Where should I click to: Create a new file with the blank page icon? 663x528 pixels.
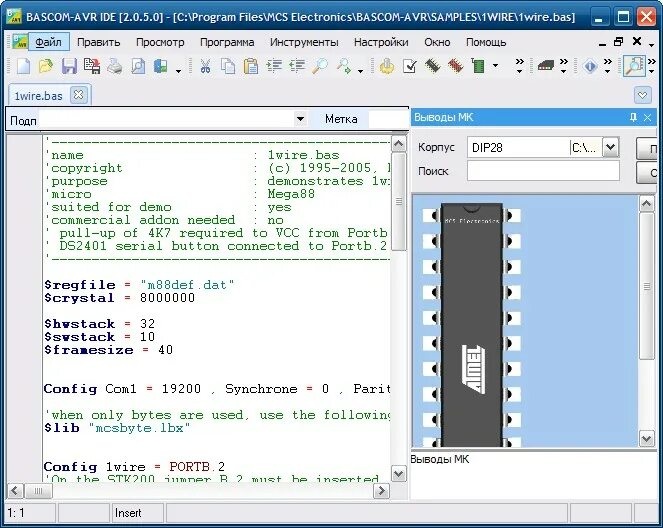pos(23,66)
